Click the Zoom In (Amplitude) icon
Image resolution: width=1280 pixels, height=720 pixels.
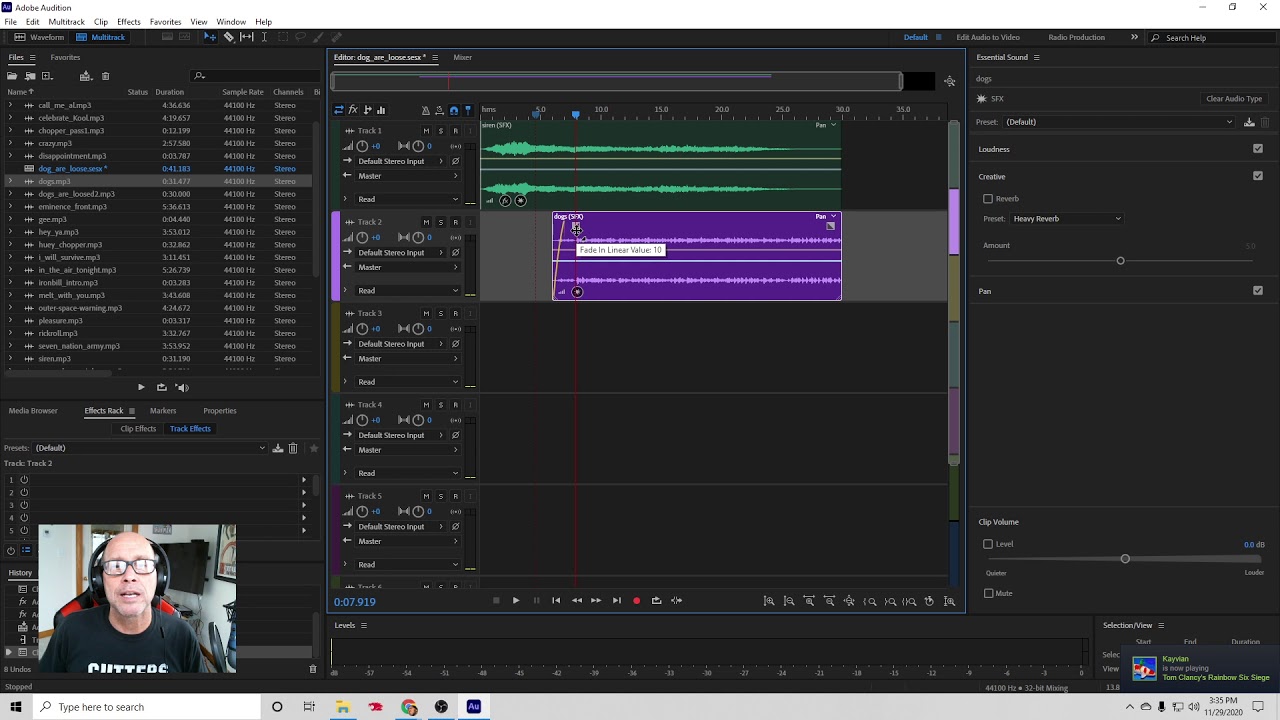769,601
